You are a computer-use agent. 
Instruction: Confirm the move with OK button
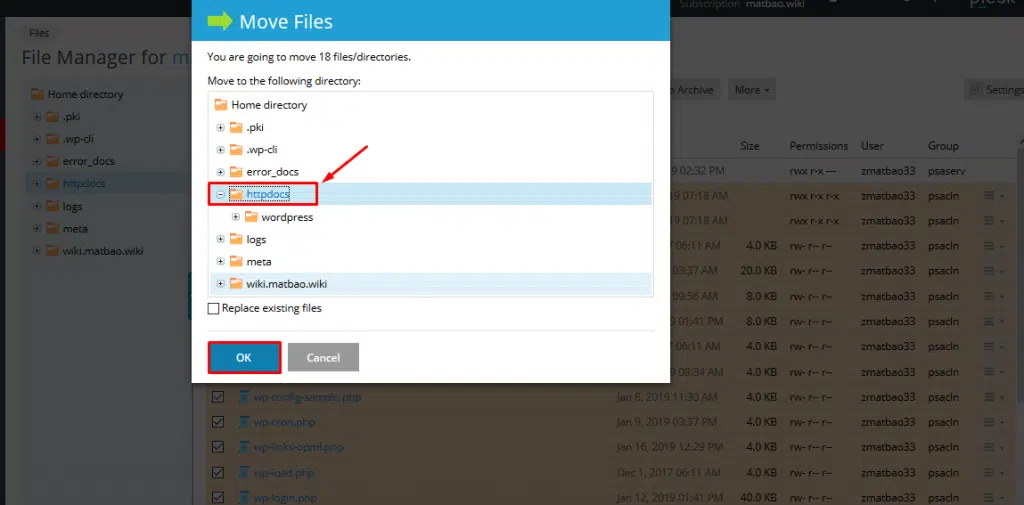(x=244, y=357)
